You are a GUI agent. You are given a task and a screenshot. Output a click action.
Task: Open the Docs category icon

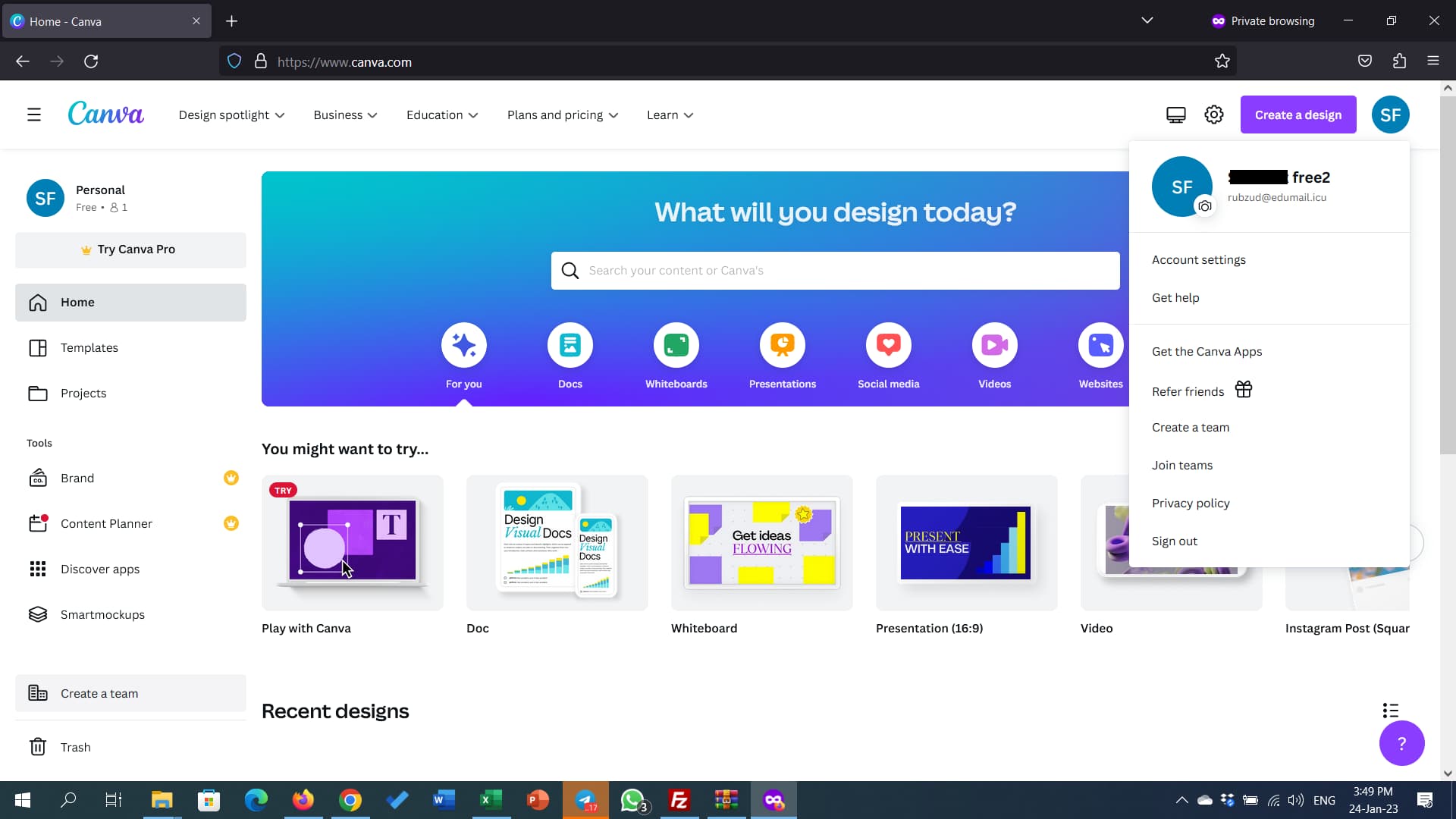coord(570,346)
